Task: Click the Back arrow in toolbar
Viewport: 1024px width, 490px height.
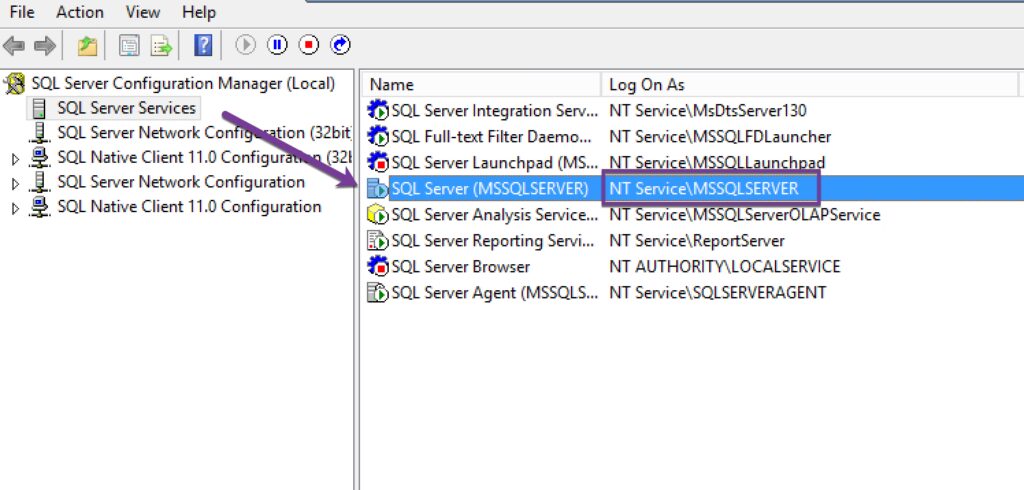Action: click(14, 45)
